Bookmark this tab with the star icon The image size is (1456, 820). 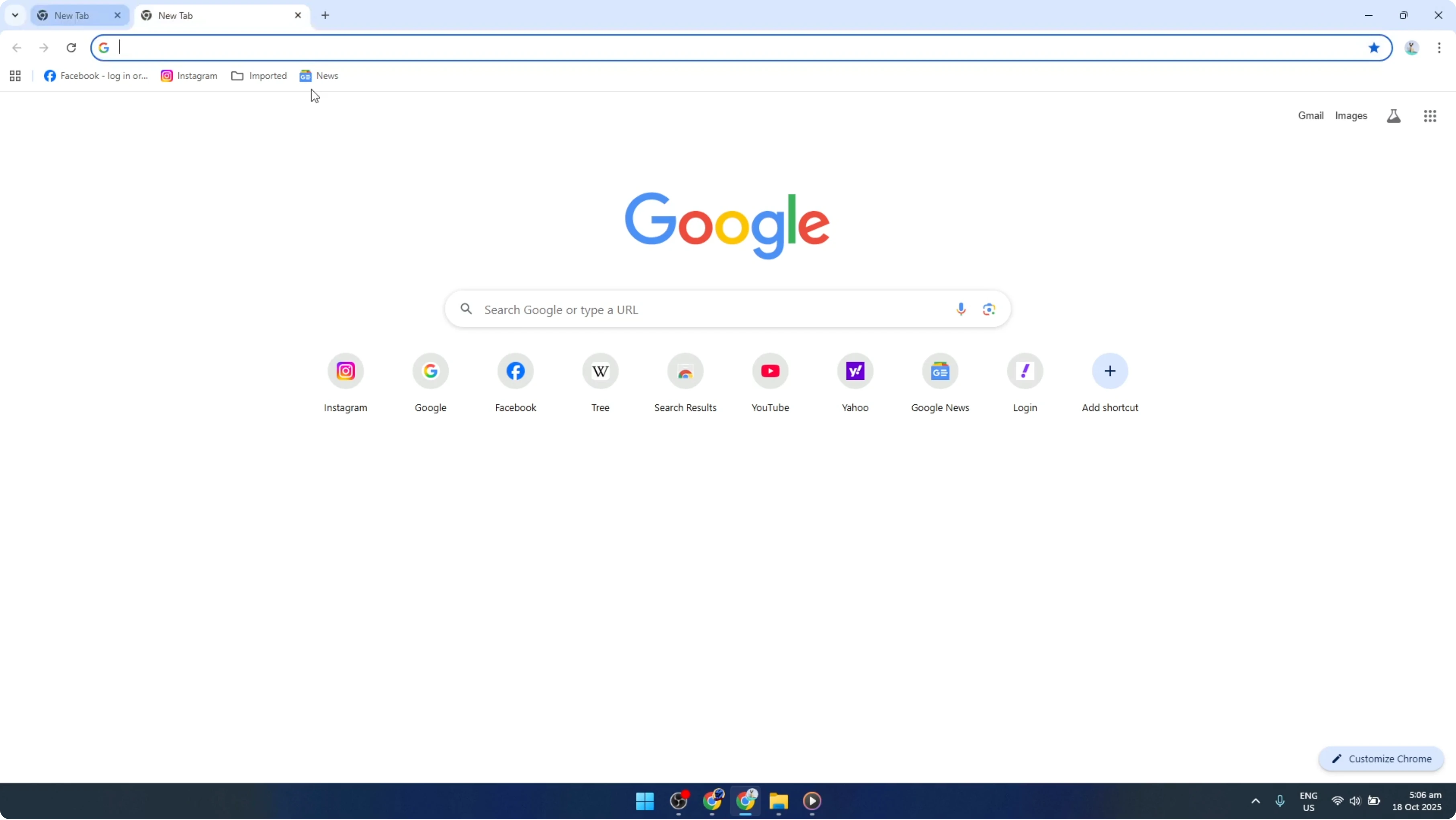pyautogui.click(x=1374, y=47)
